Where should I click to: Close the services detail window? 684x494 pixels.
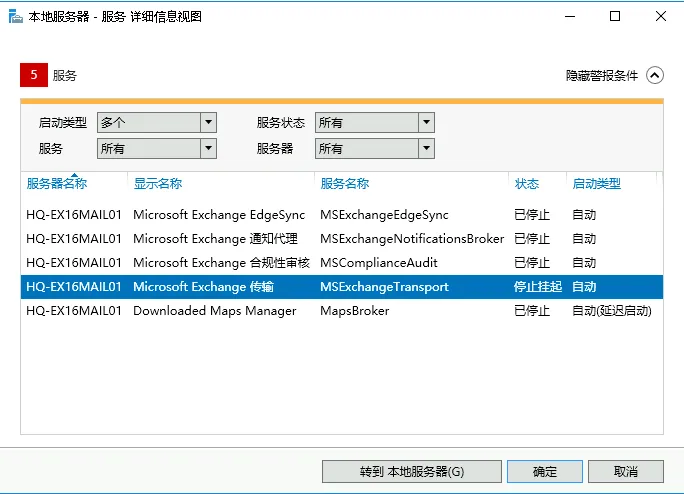click(x=661, y=17)
